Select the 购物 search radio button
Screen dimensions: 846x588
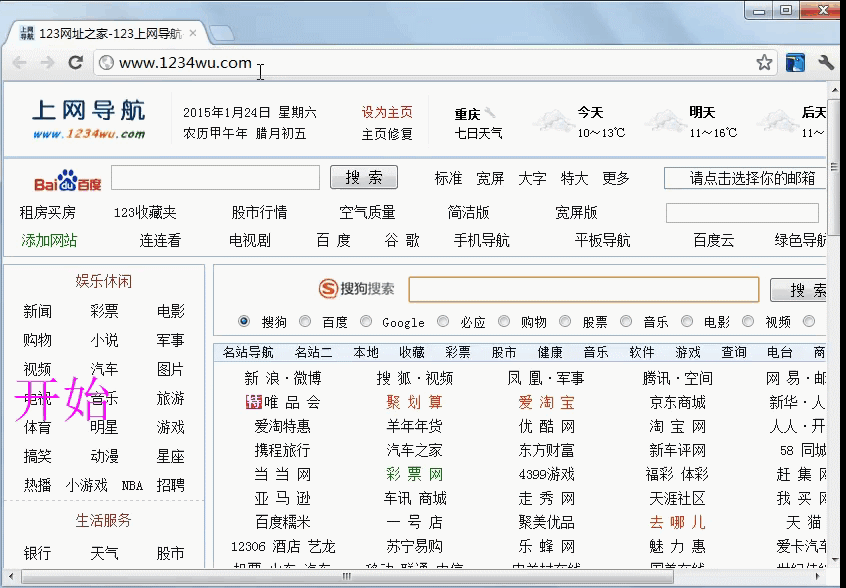pyautogui.click(x=504, y=322)
